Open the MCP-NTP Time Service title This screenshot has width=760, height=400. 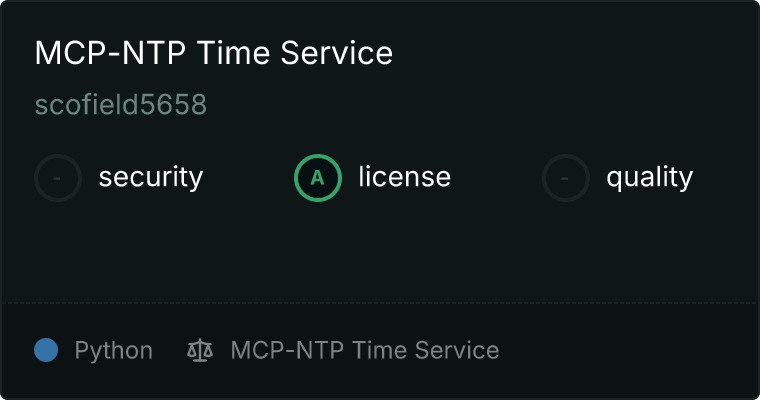pos(214,52)
